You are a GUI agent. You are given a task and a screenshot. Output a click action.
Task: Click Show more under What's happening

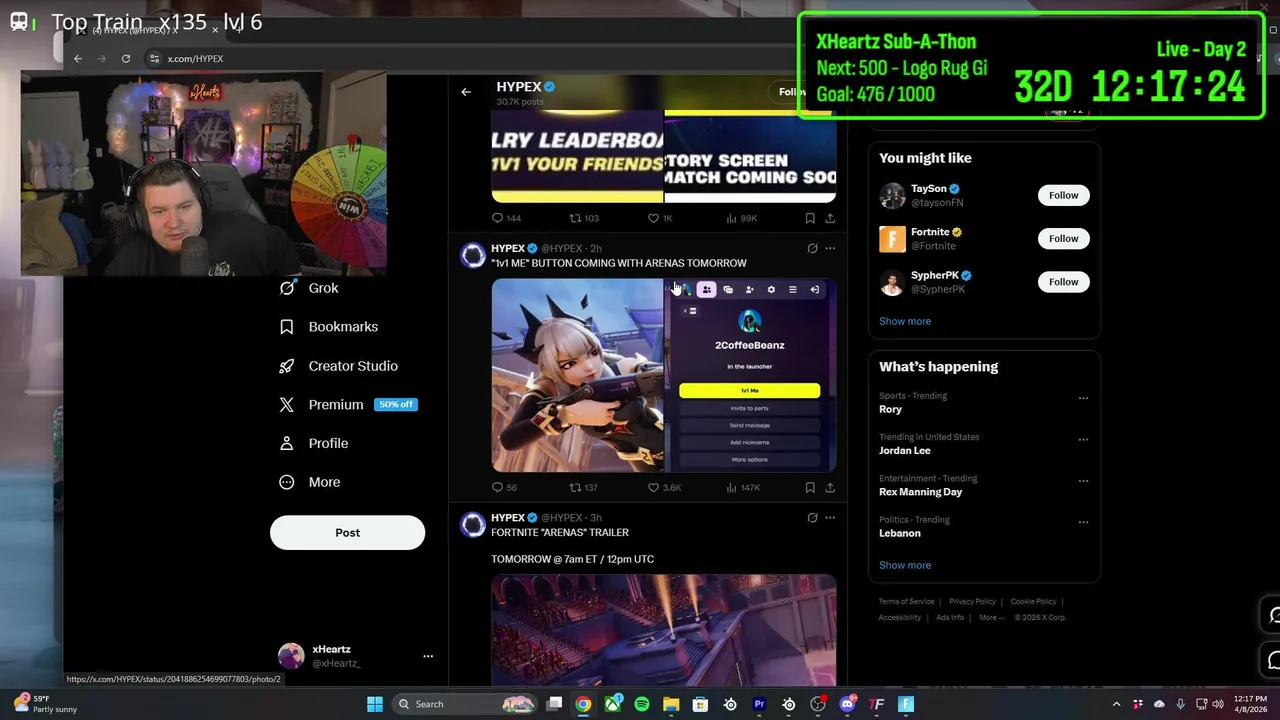coord(905,565)
